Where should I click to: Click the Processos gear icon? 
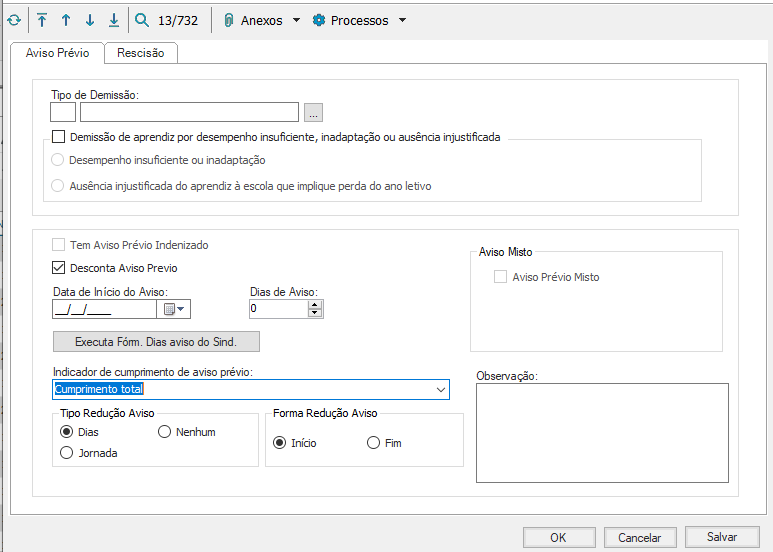coord(319,20)
